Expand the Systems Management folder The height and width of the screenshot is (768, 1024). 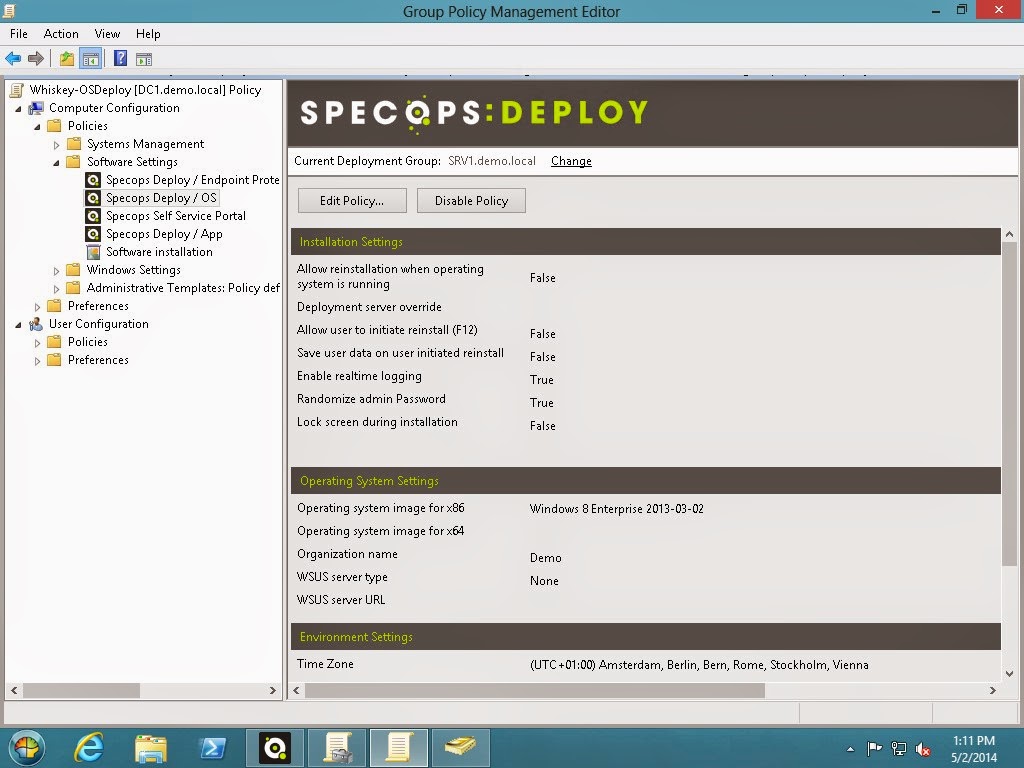(56, 144)
